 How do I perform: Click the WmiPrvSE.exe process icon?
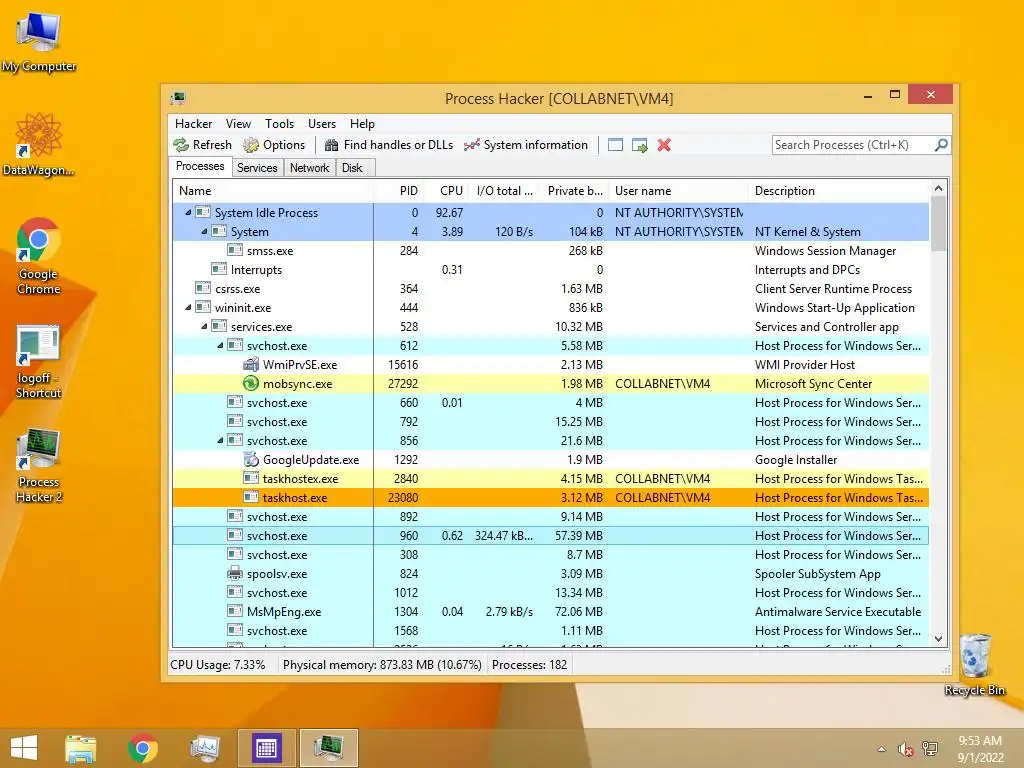(251, 364)
